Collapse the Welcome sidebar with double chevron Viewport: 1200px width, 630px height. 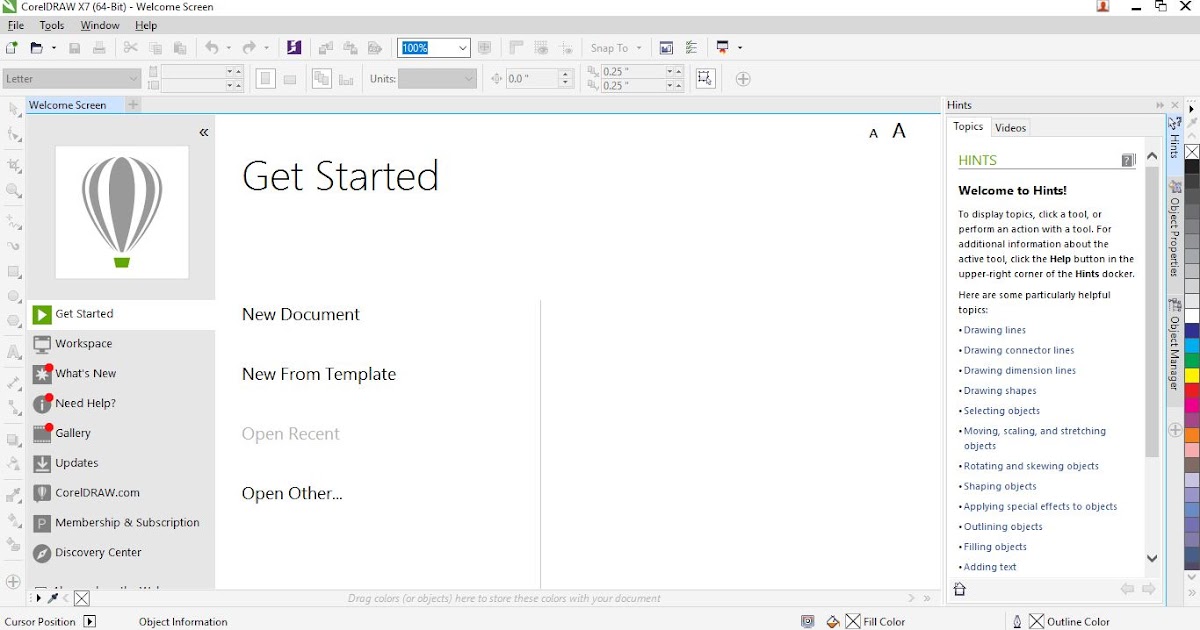click(204, 132)
